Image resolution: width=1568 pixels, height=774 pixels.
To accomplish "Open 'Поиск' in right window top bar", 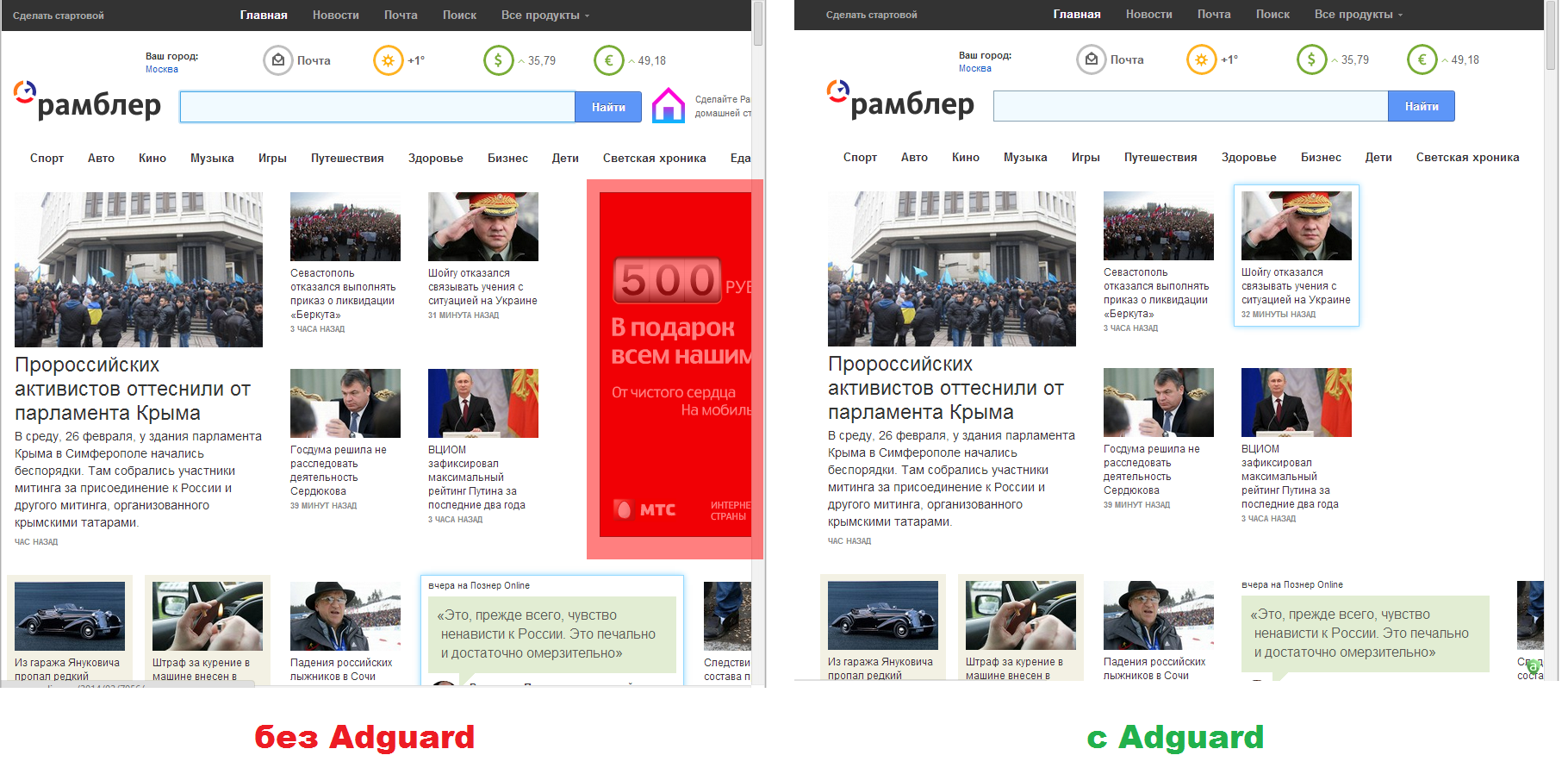I will coord(1272,15).
